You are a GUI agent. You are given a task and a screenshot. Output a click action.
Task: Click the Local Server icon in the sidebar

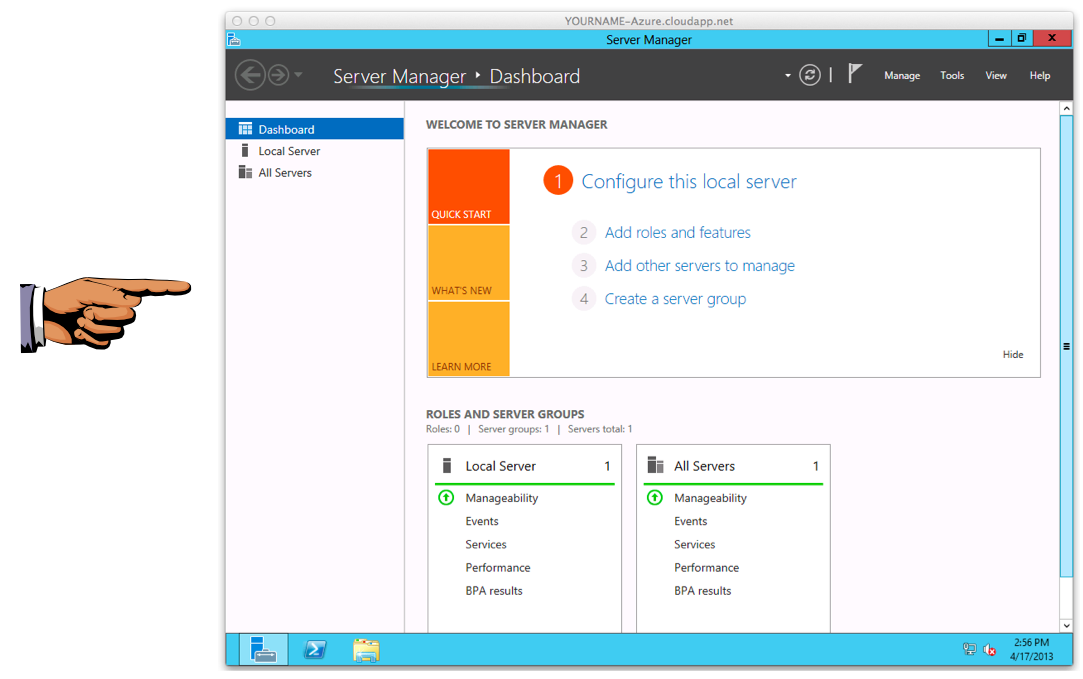point(245,150)
